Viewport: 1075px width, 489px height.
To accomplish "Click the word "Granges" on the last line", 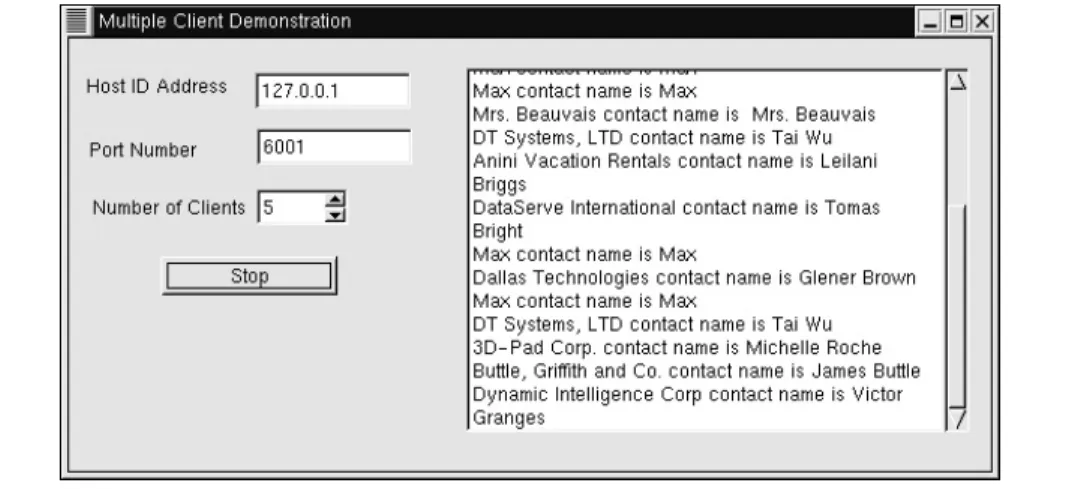I will (x=509, y=418).
